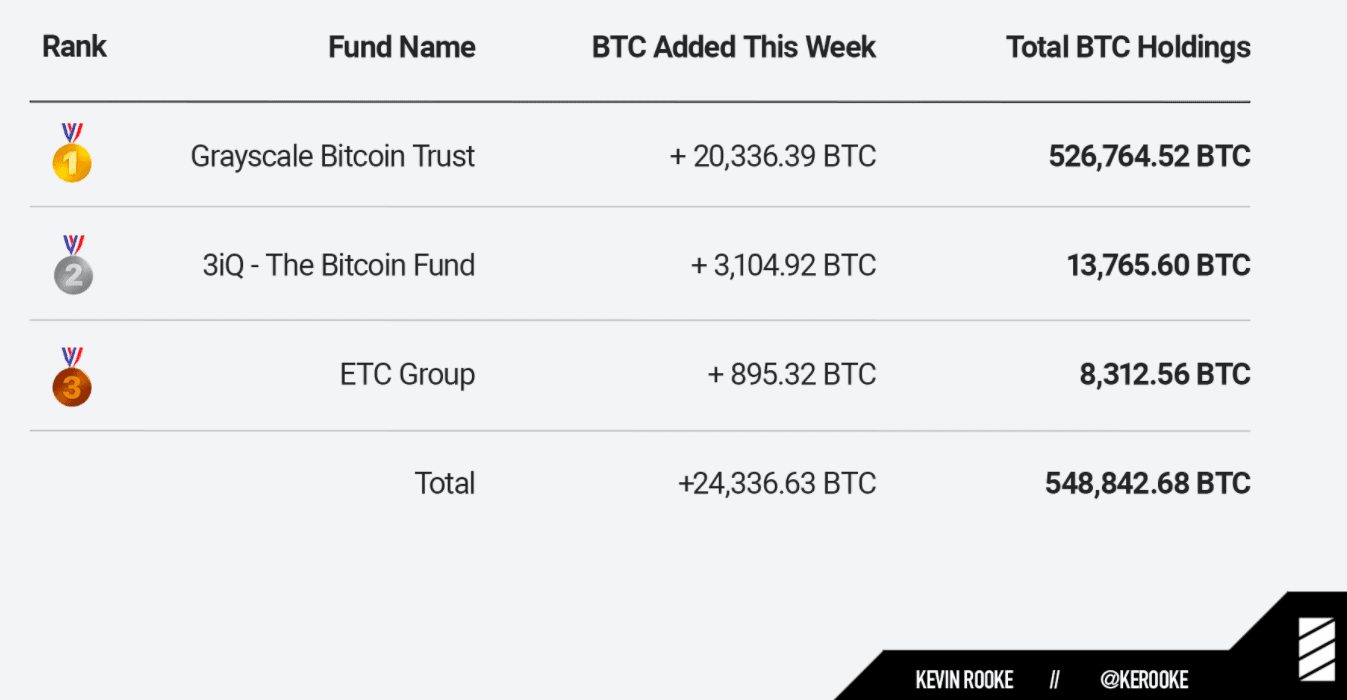The image size is (1347, 700).
Task: Click the Total row label
Action: (445, 483)
